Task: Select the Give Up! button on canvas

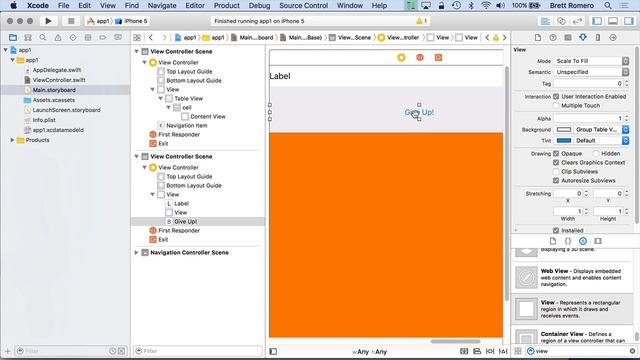Action: coord(419,112)
